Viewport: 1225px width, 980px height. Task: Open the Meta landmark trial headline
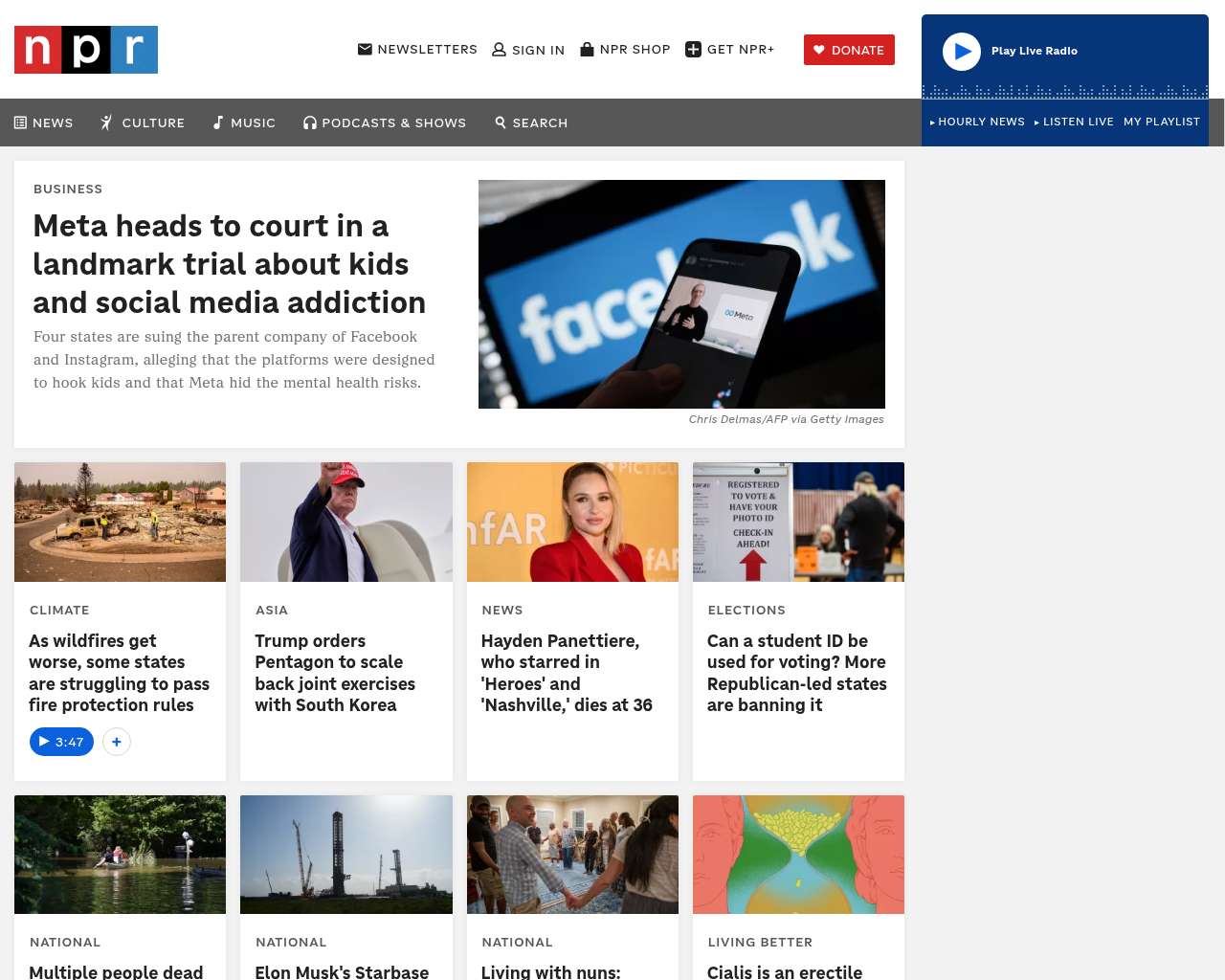pyautogui.click(x=230, y=264)
